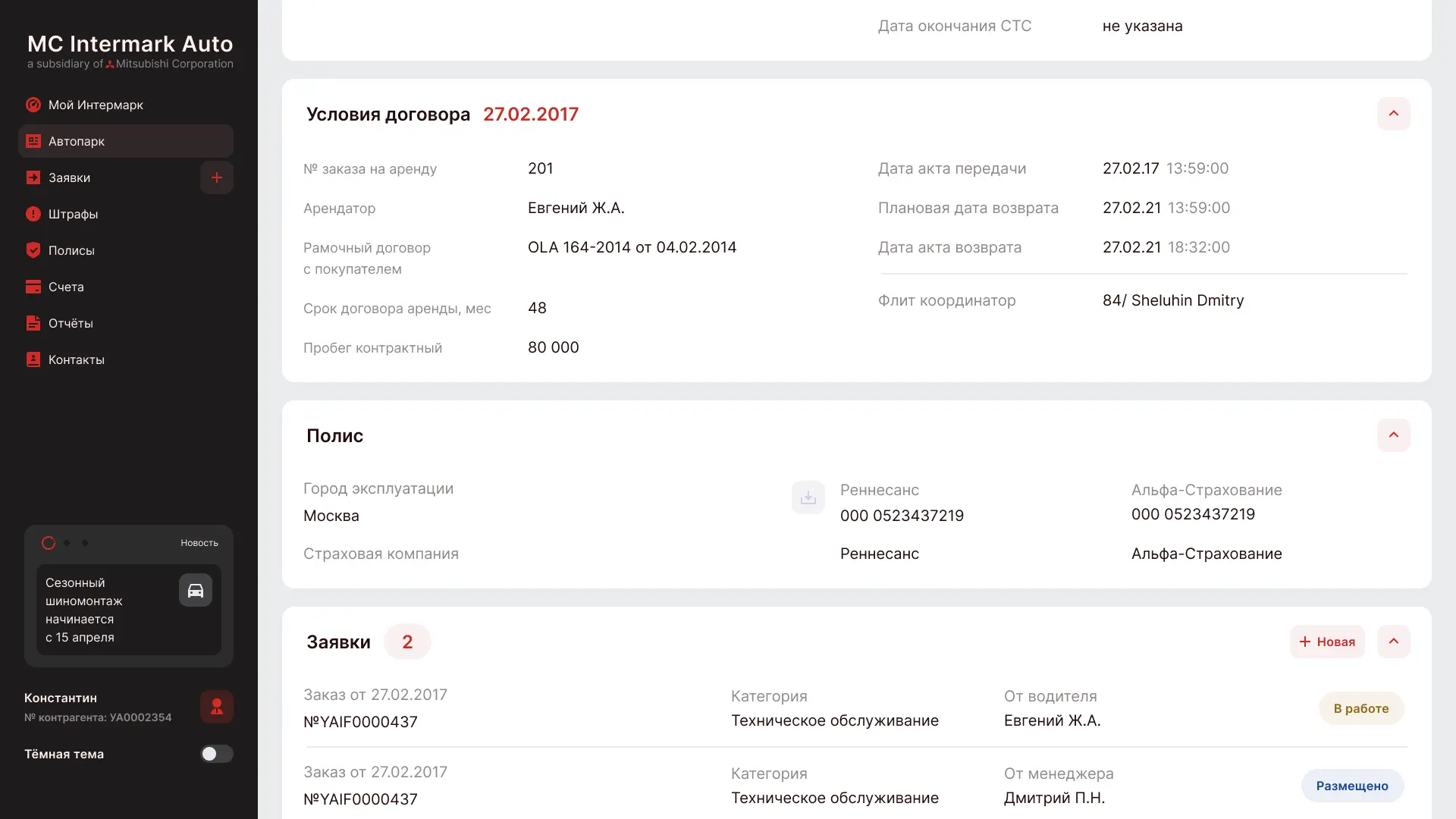Click rental term value 48

click(x=537, y=308)
